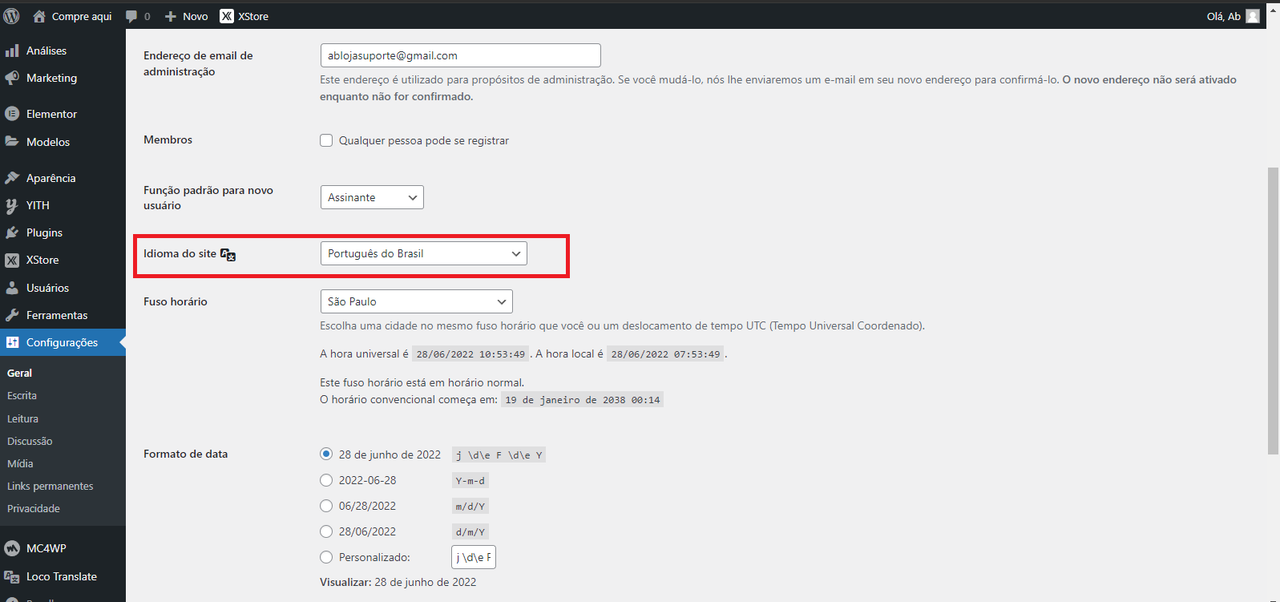Click the Compre aqui site link
Viewport: 1280px width, 602px height.
point(81,16)
